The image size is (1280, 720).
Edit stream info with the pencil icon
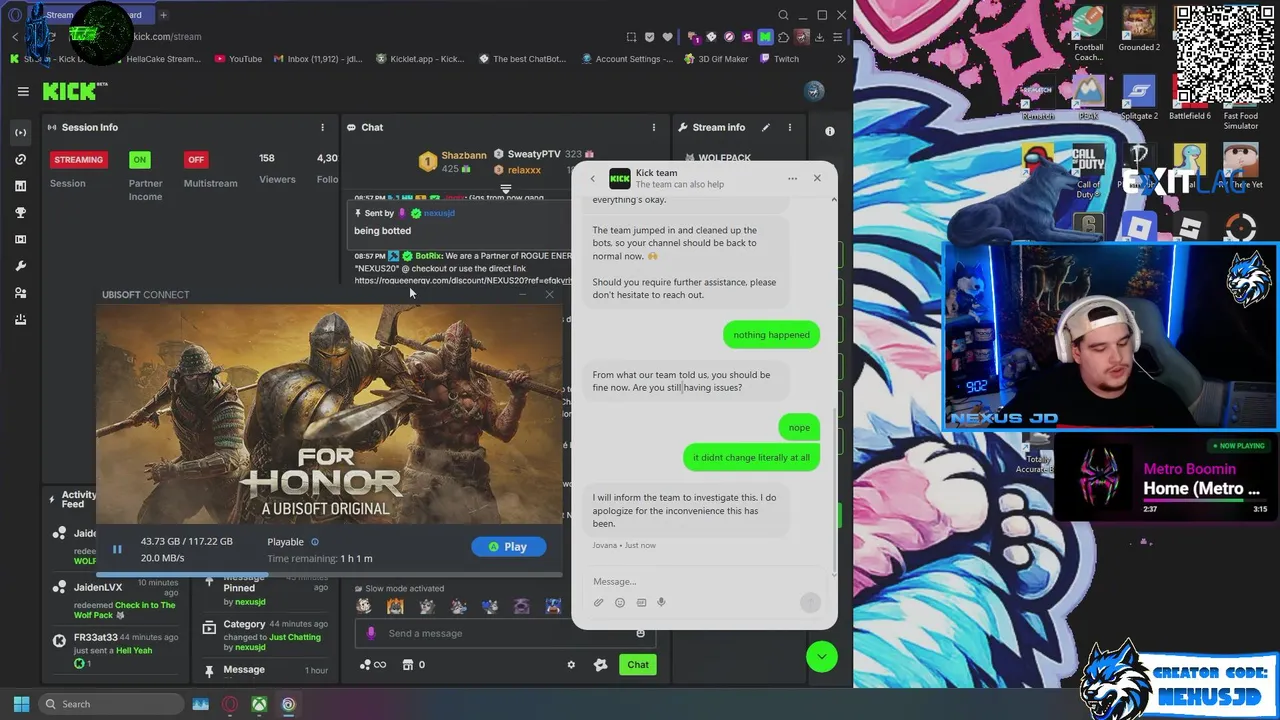click(765, 127)
